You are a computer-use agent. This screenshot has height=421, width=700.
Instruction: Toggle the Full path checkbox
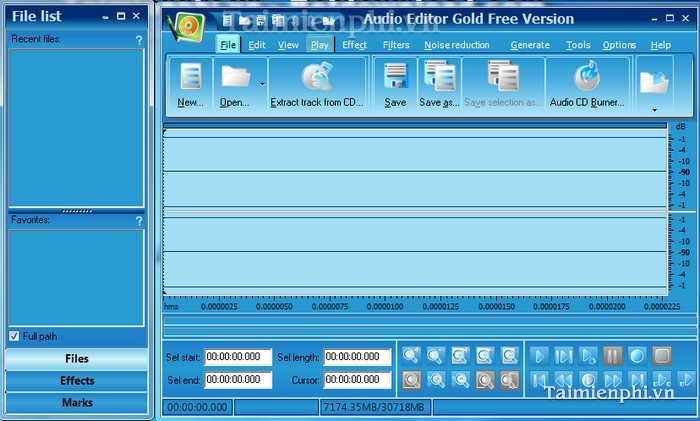coord(14,336)
